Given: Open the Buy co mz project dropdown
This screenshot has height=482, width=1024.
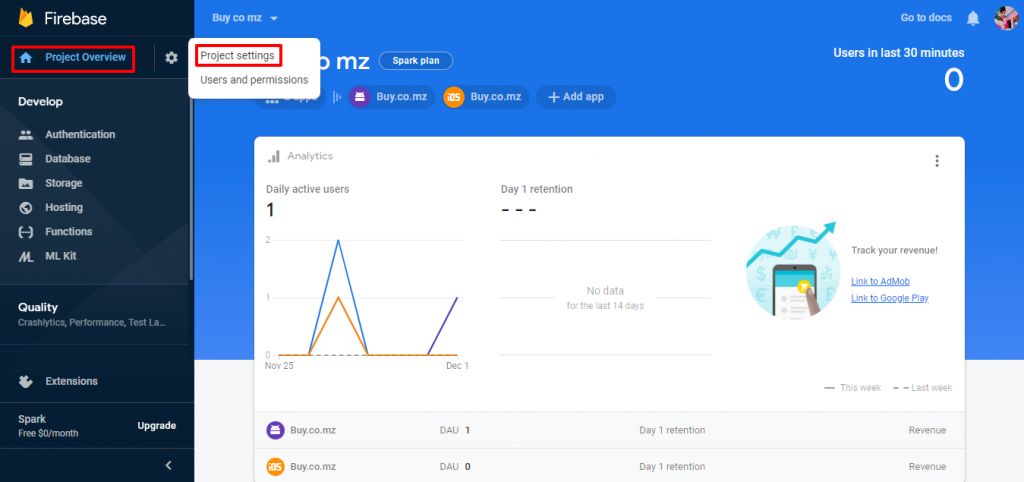Looking at the screenshot, I should (x=245, y=18).
